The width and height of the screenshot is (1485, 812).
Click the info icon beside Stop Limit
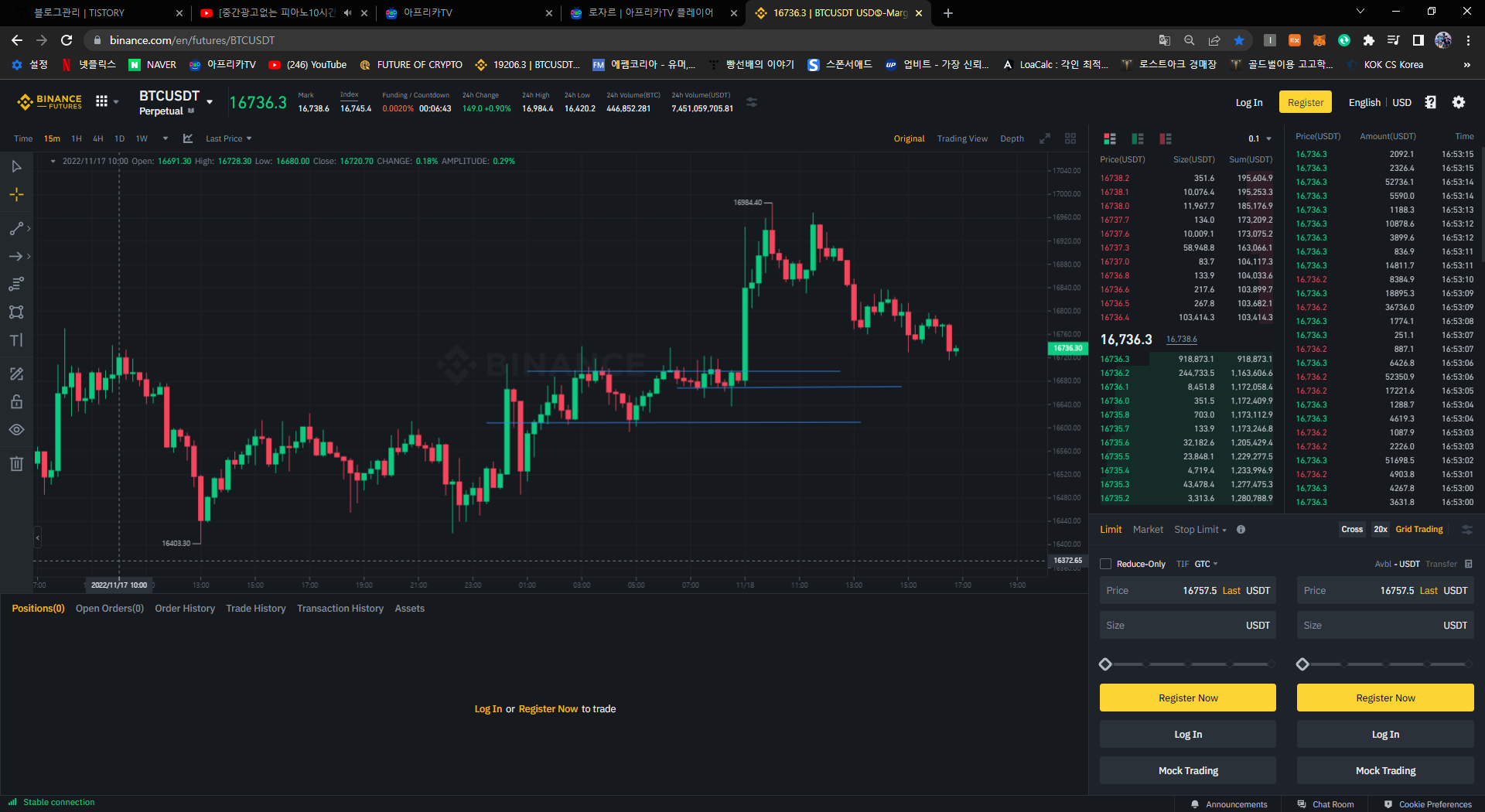click(x=1241, y=530)
